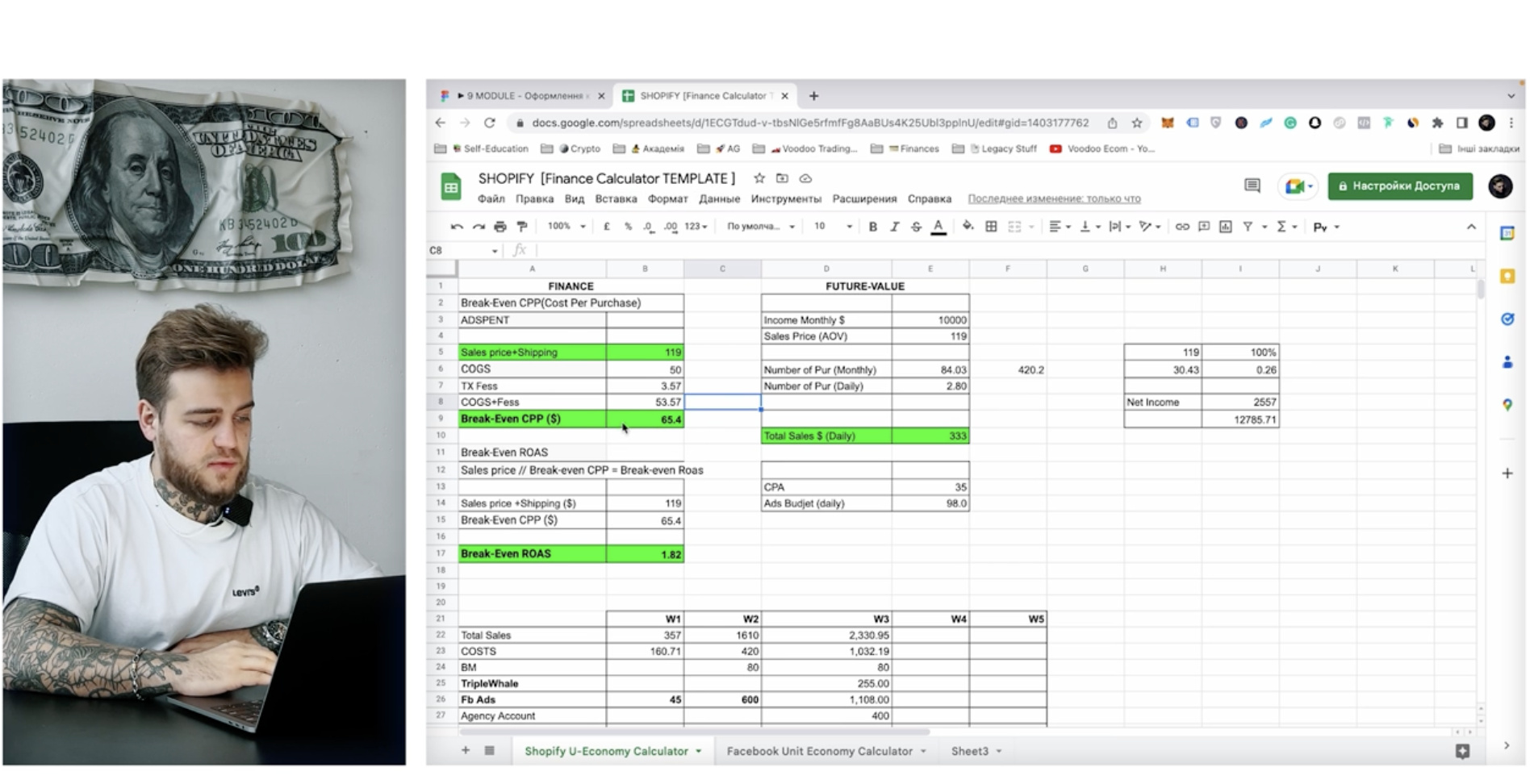
Task: Insert a comment
Action: [x=1204, y=227]
